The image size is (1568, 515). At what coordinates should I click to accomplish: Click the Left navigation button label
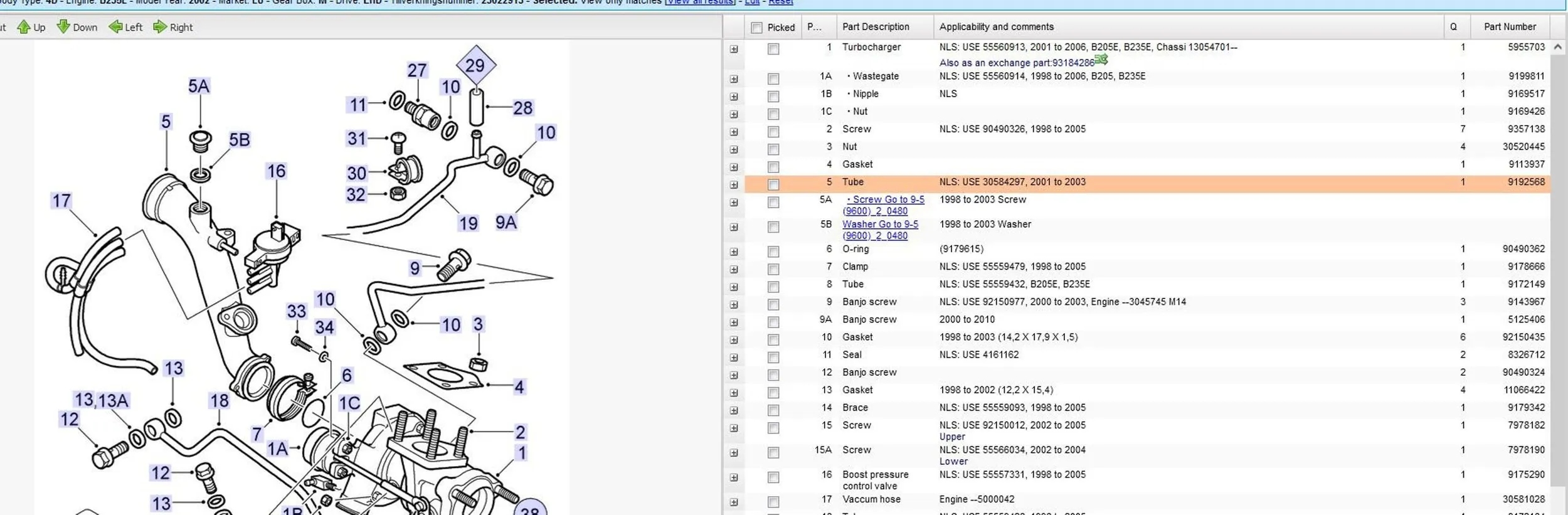point(134,28)
